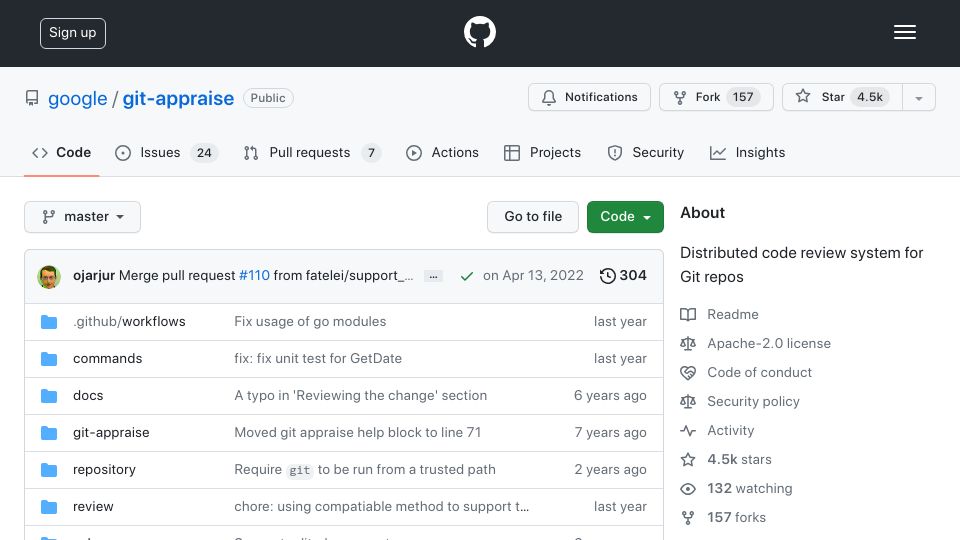Click the Notifications button
This screenshot has width=960, height=540.
tap(590, 97)
